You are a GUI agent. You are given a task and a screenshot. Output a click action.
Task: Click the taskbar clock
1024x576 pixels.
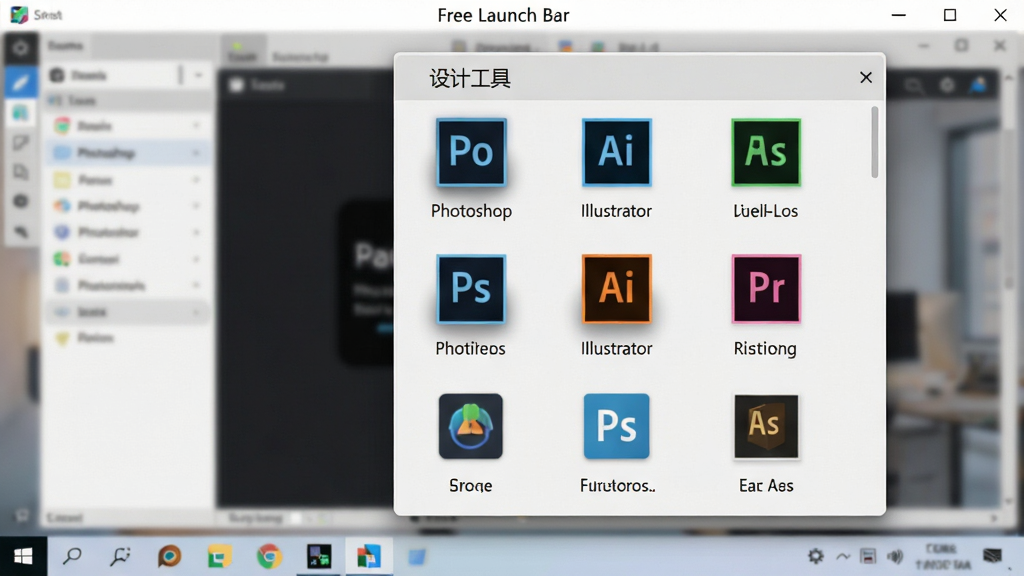[x=942, y=556]
